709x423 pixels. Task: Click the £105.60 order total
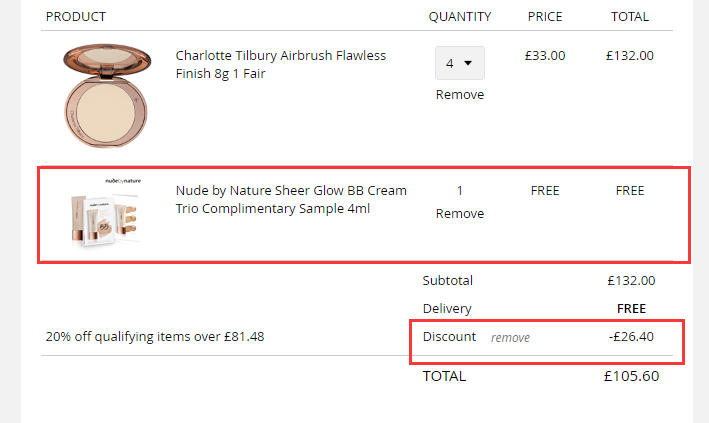click(631, 377)
